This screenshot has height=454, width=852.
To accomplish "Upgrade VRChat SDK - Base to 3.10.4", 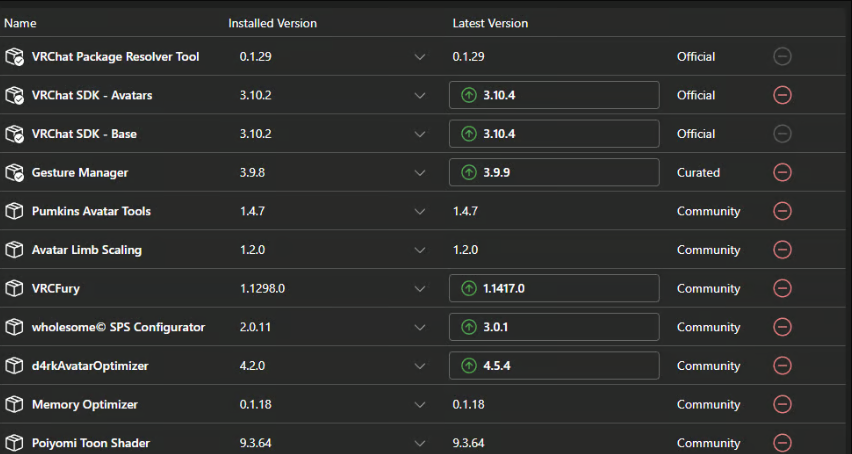I will pyautogui.click(x=554, y=134).
